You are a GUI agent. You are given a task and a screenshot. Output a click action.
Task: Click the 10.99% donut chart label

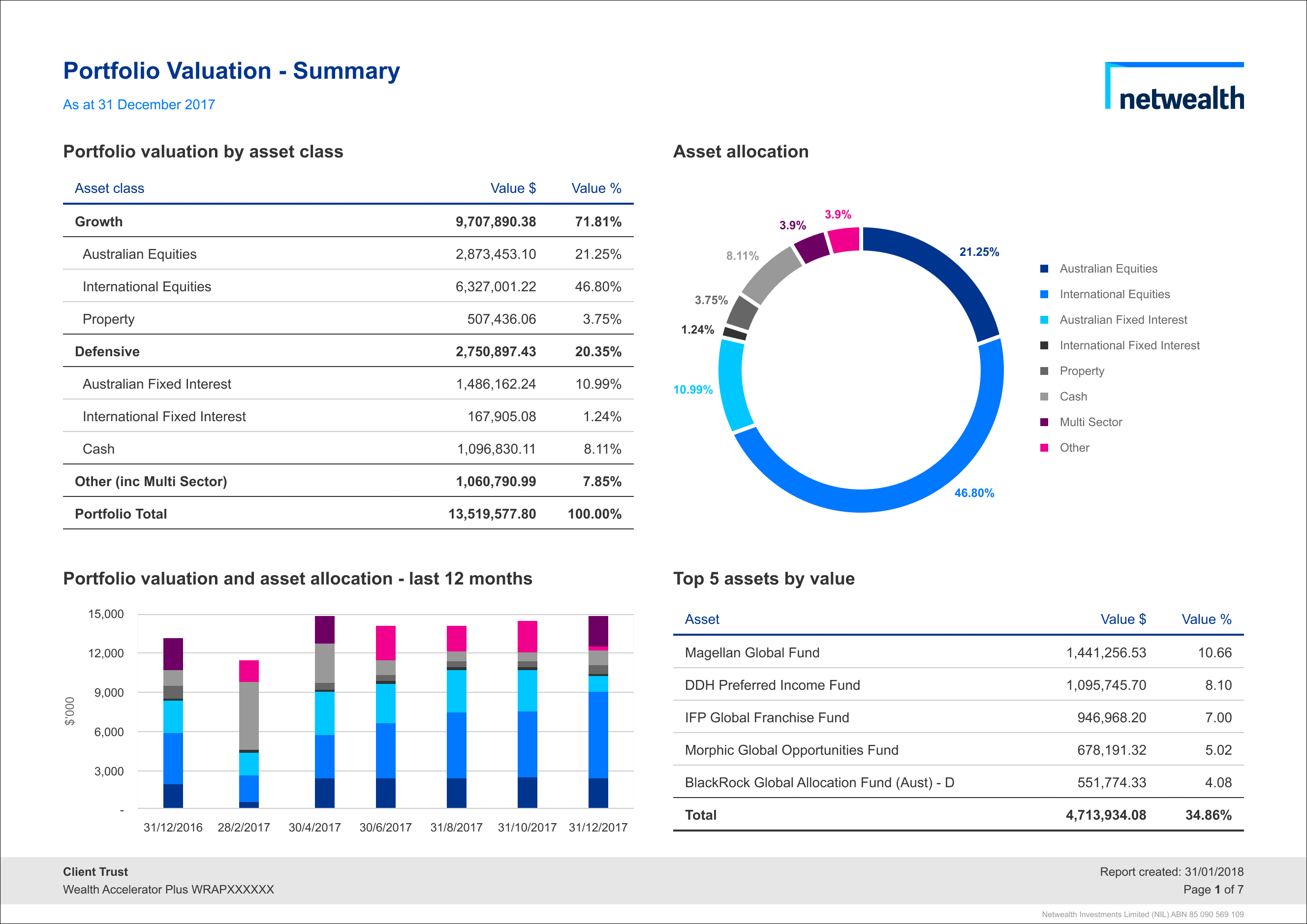[693, 389]
